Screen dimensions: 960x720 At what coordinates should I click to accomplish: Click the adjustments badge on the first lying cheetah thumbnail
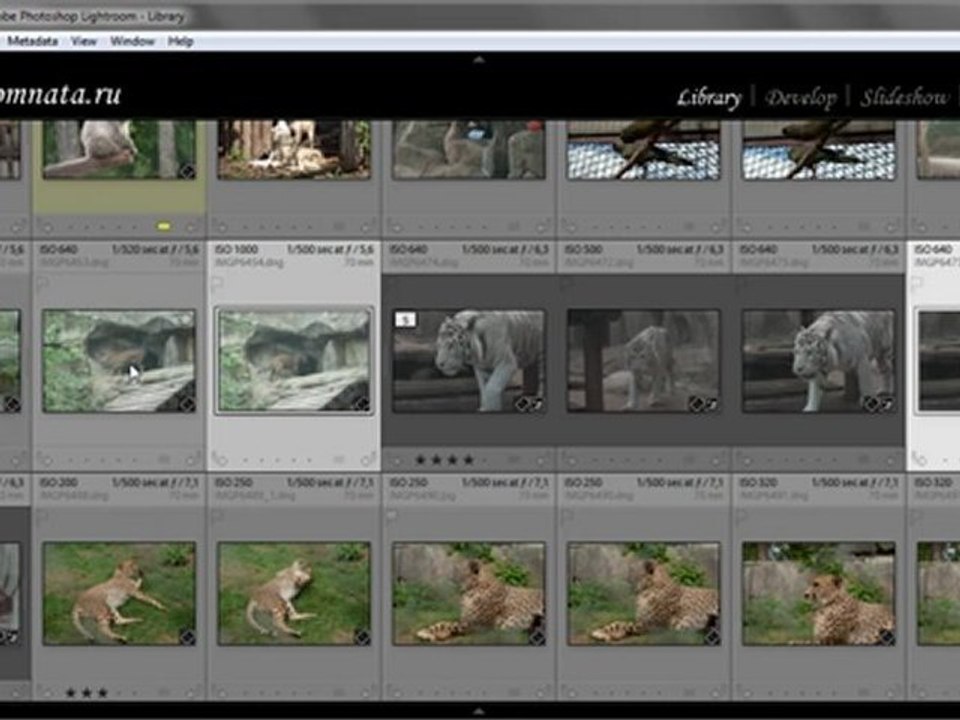pyautogui.click(x=186, y=636)
